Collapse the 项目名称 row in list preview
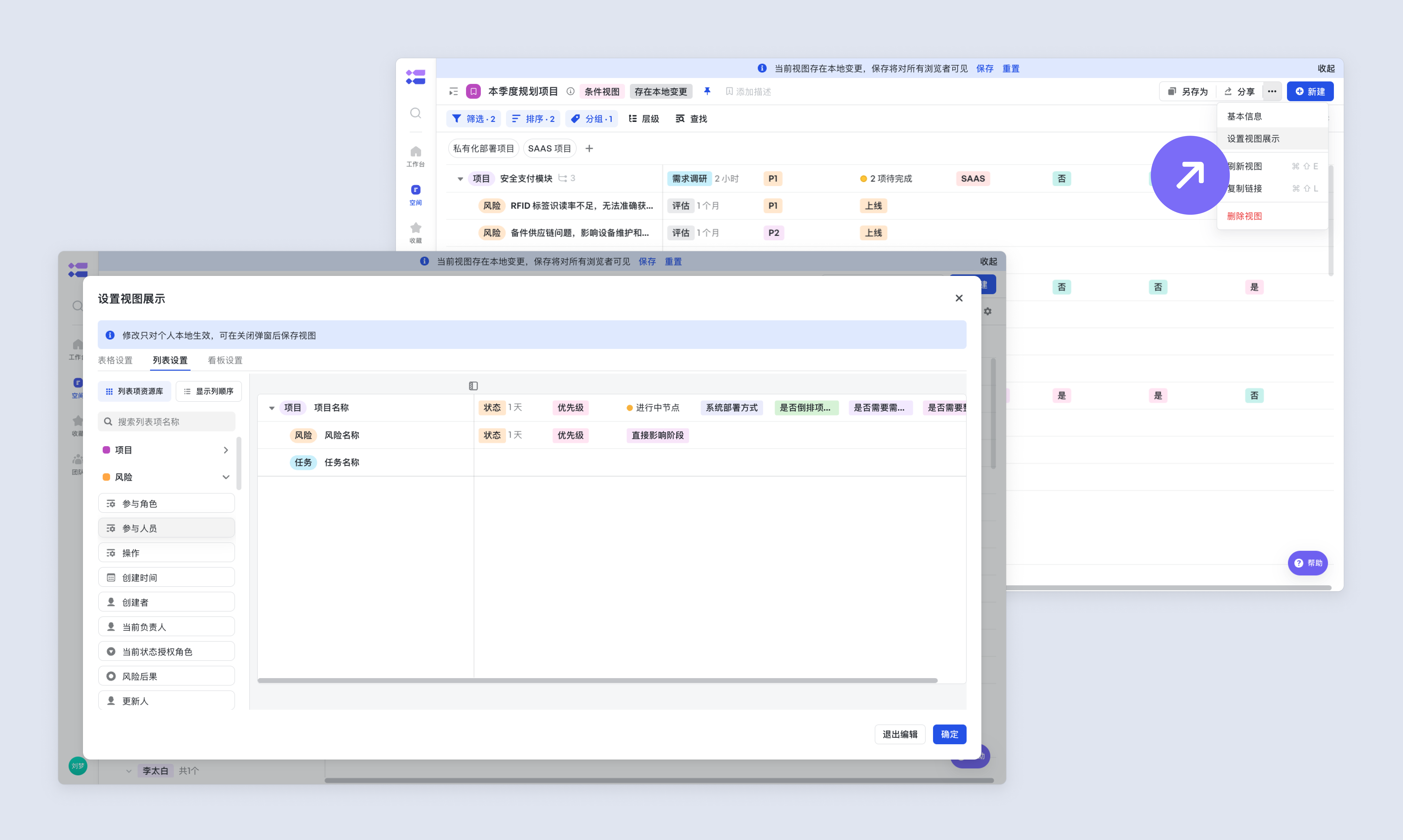 pos(272,408)
